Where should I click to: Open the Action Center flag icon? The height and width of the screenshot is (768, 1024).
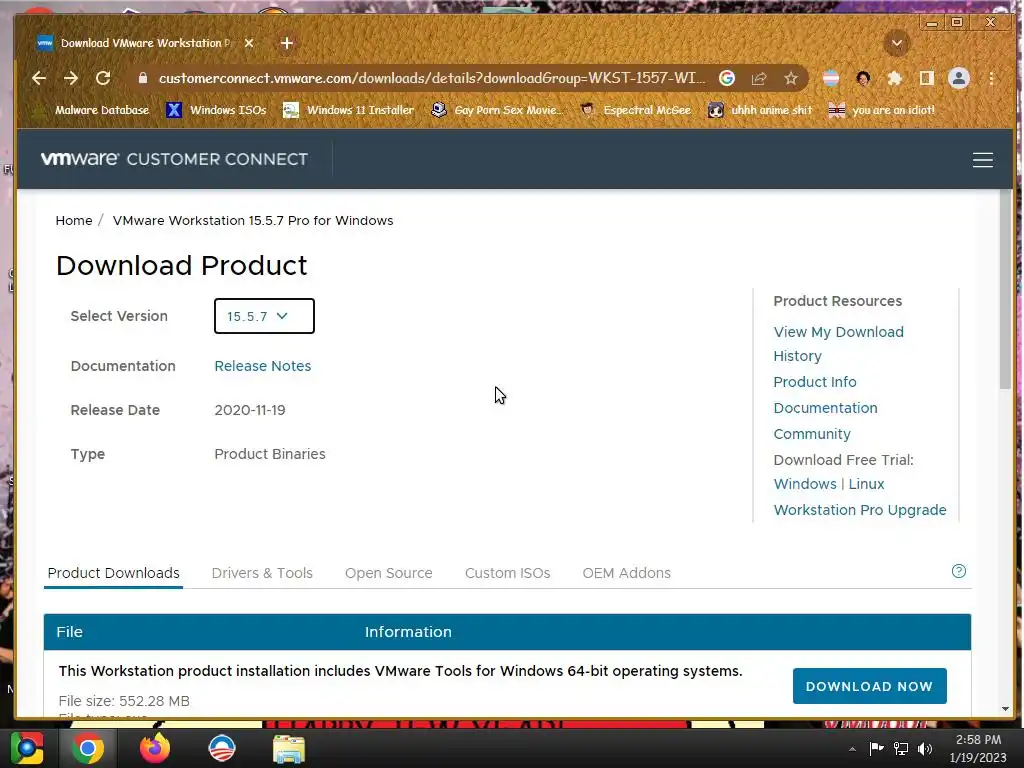(x=876, y=748)
